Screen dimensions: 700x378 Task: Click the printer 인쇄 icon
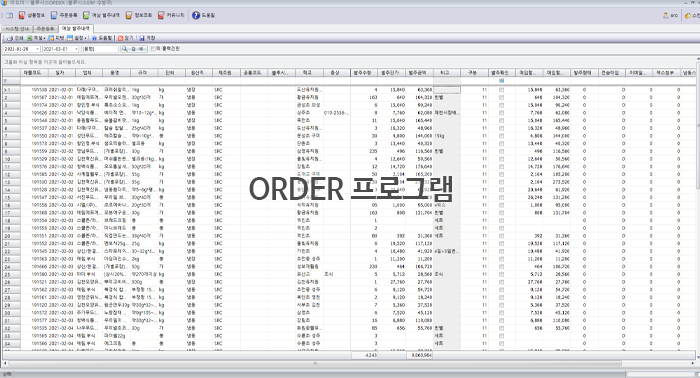[10, 38]
